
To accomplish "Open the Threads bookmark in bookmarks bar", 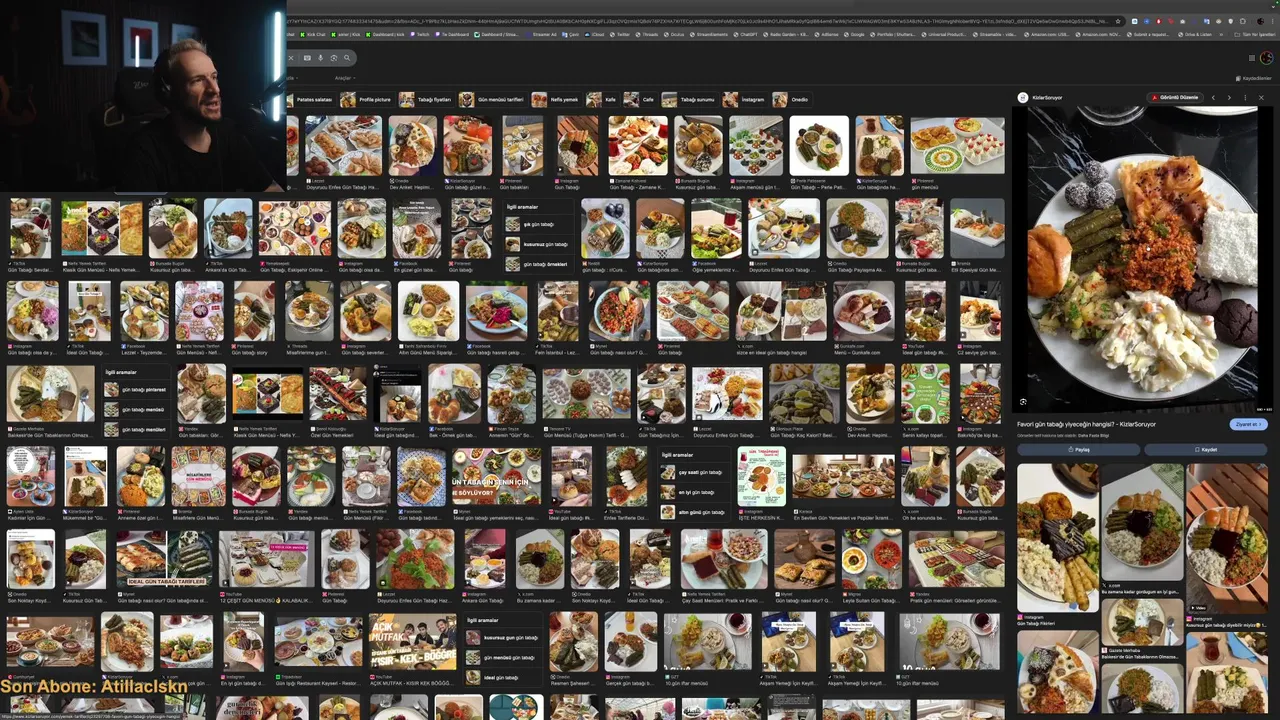I will pyautogui.click(x=646, y=34).
